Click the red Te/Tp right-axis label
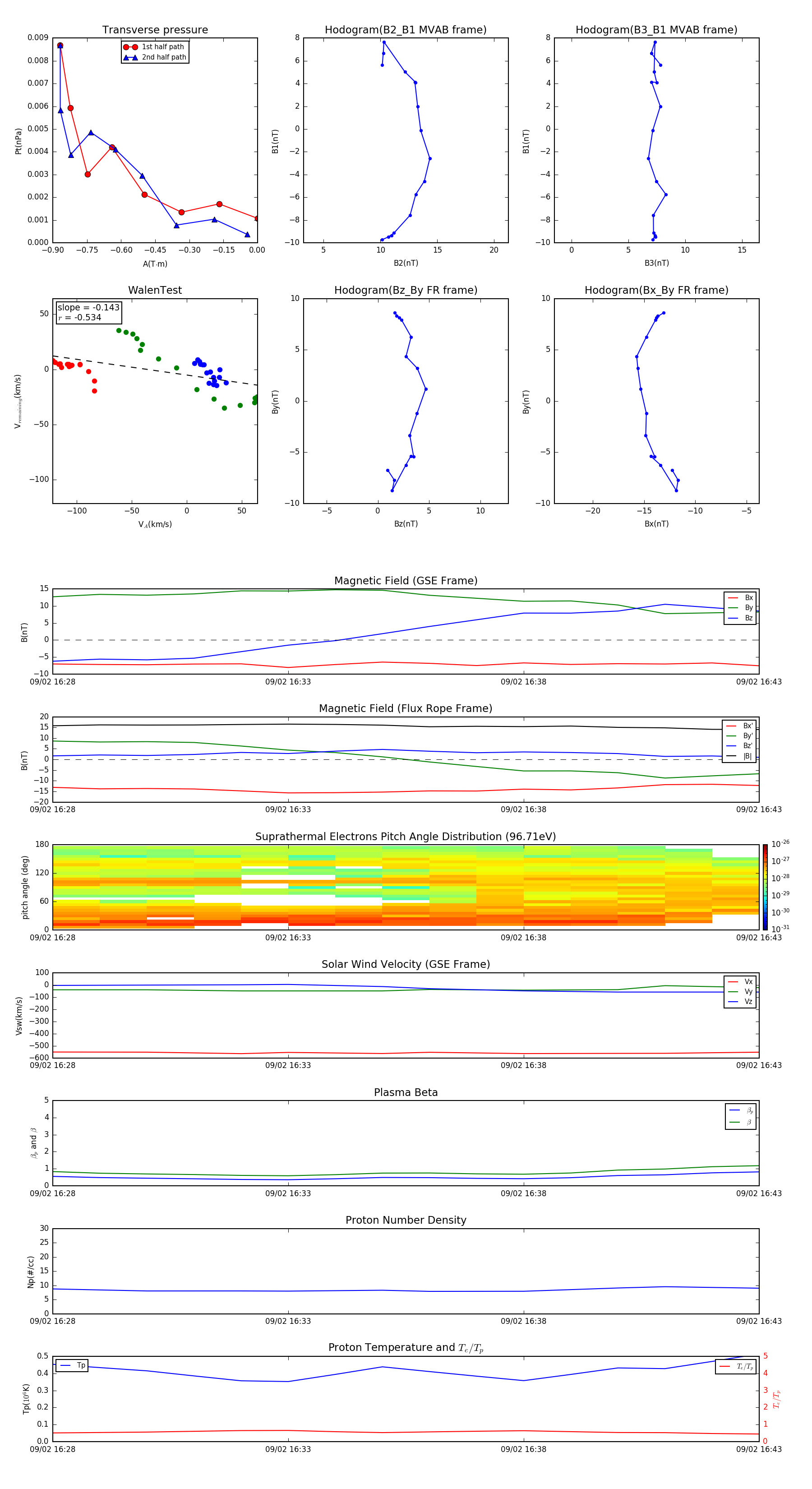The width and height of the screenshot is (812, 1489). (777, 1399)
